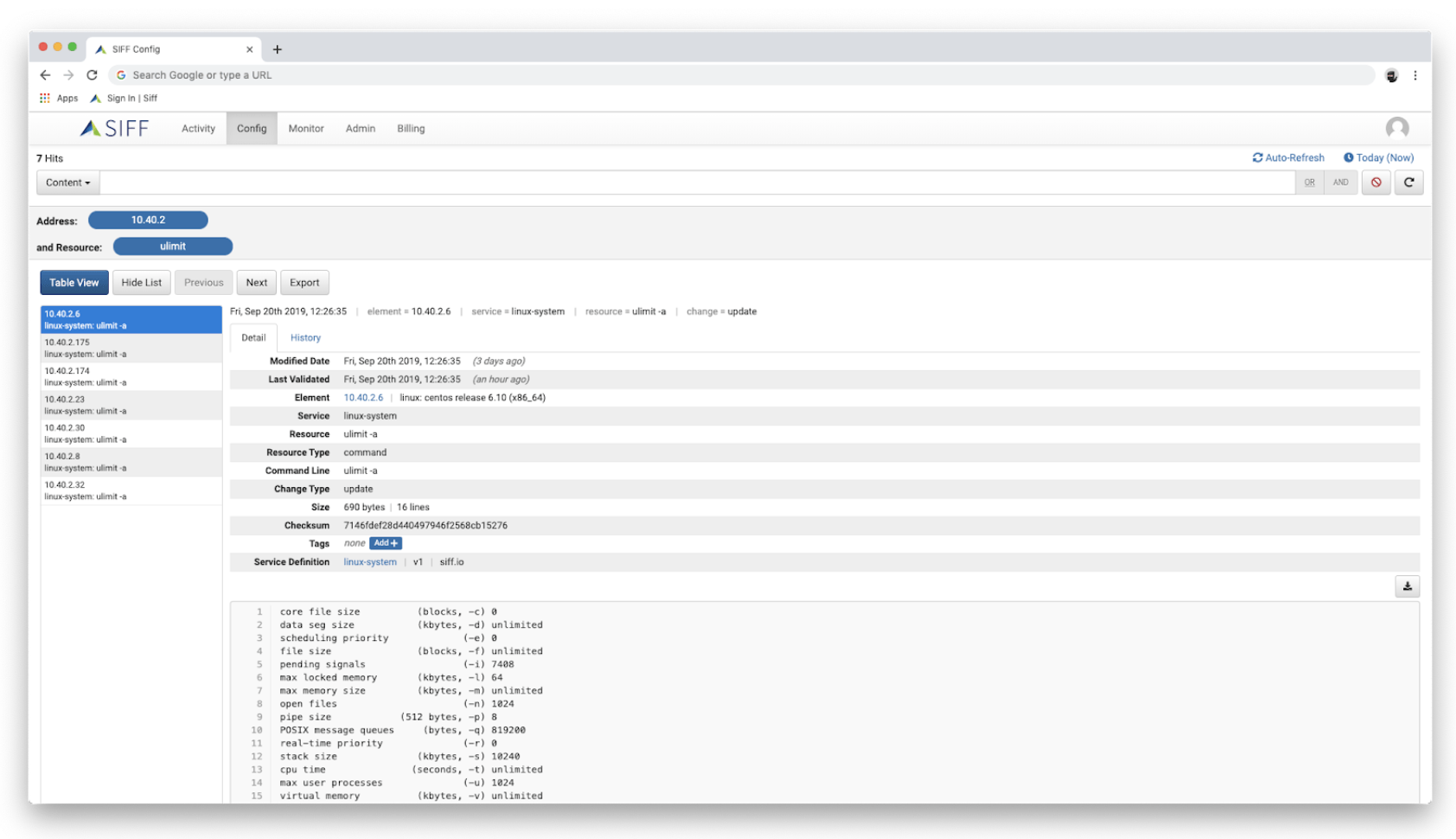The image size is (1456, 839).
Task: Click the 'open files' output line
Action: point(397,704)
